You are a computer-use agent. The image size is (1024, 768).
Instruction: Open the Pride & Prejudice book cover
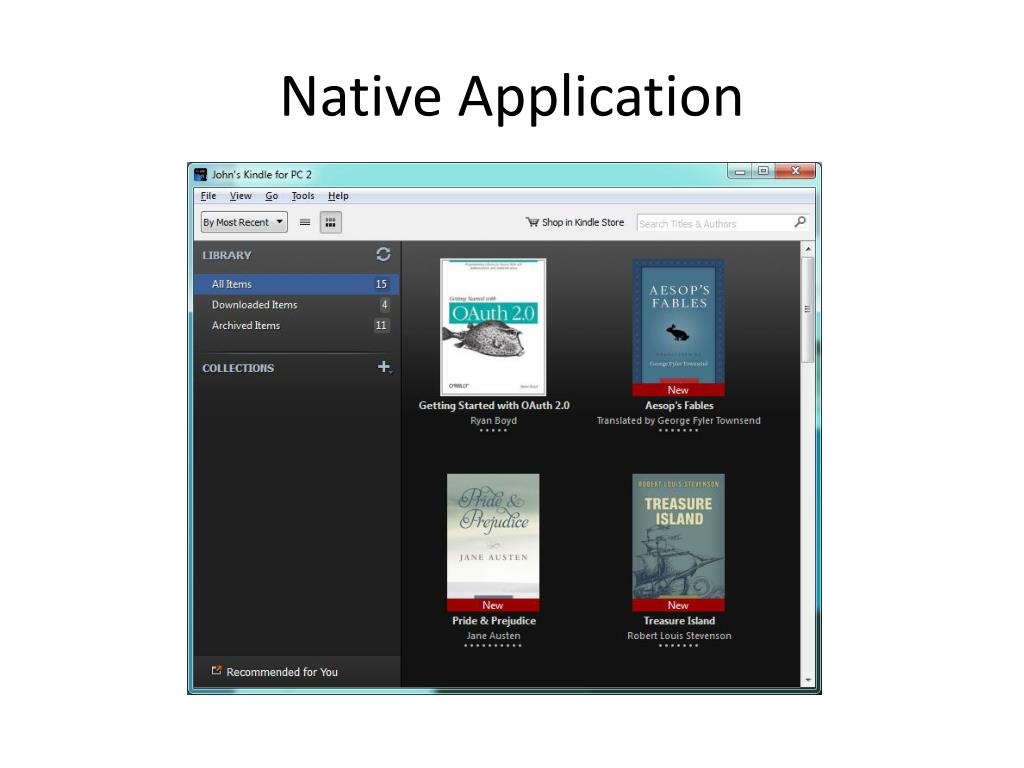[493, 543]
